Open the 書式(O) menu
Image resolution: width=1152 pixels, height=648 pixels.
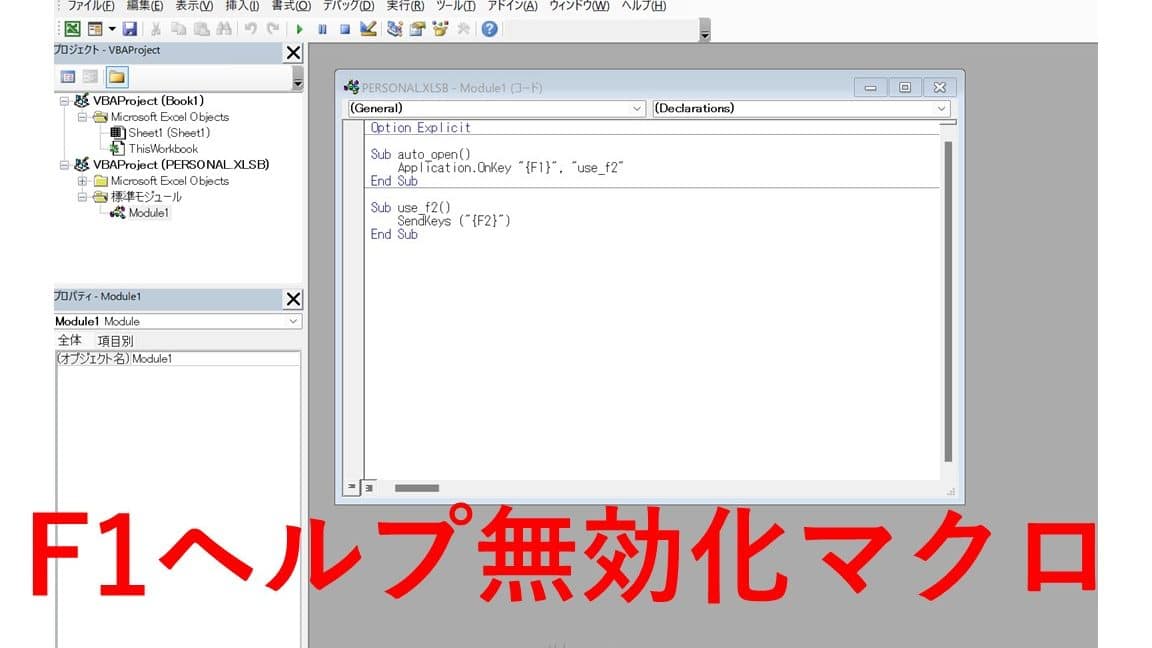click(x=291, y=6)
